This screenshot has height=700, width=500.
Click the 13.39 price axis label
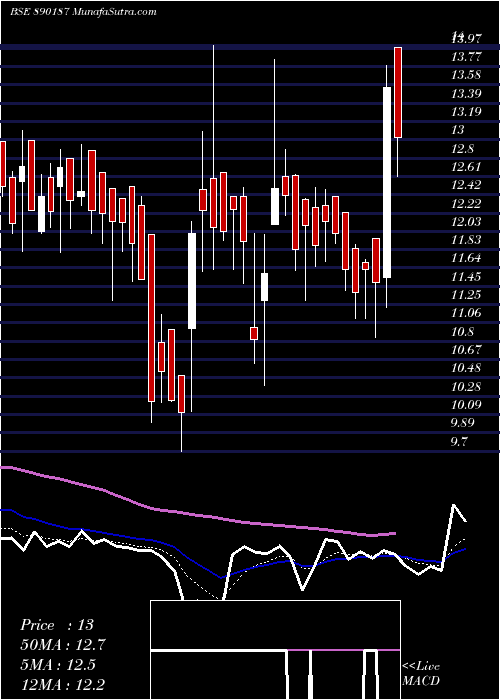pyautogui.click(x=467, y=93)
